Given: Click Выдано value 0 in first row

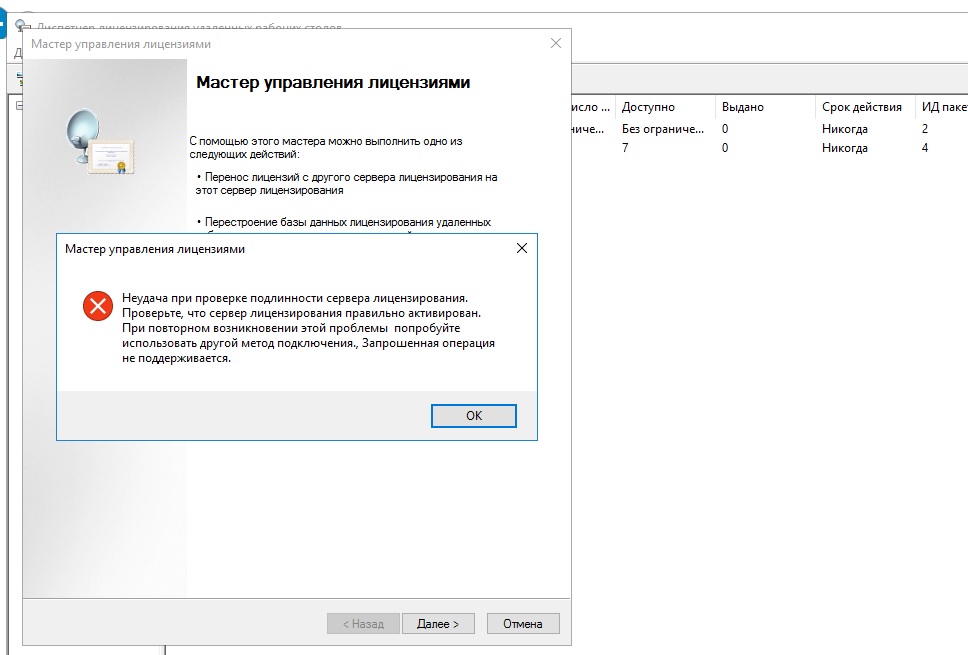Looking at the screenshot, I should (725, 129).
